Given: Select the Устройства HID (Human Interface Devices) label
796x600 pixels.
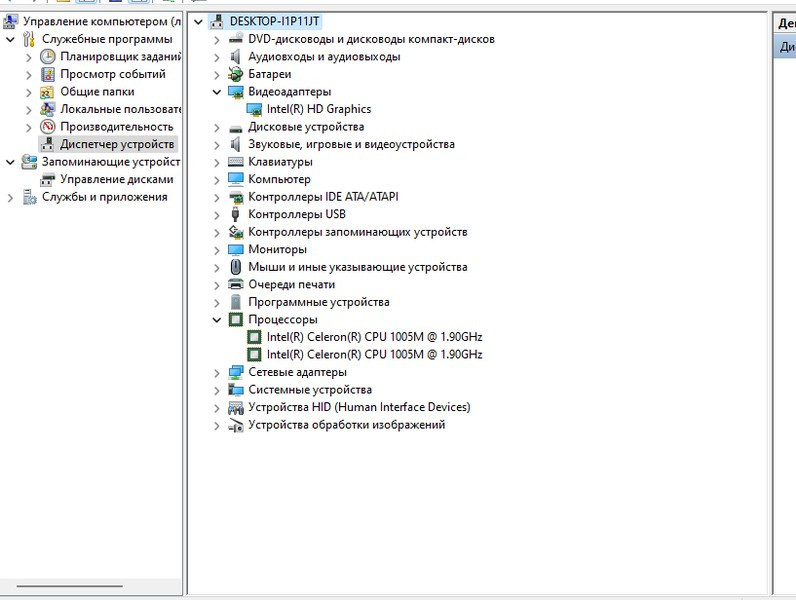Looking at the screenshot, I should click(x=359, y=407).
